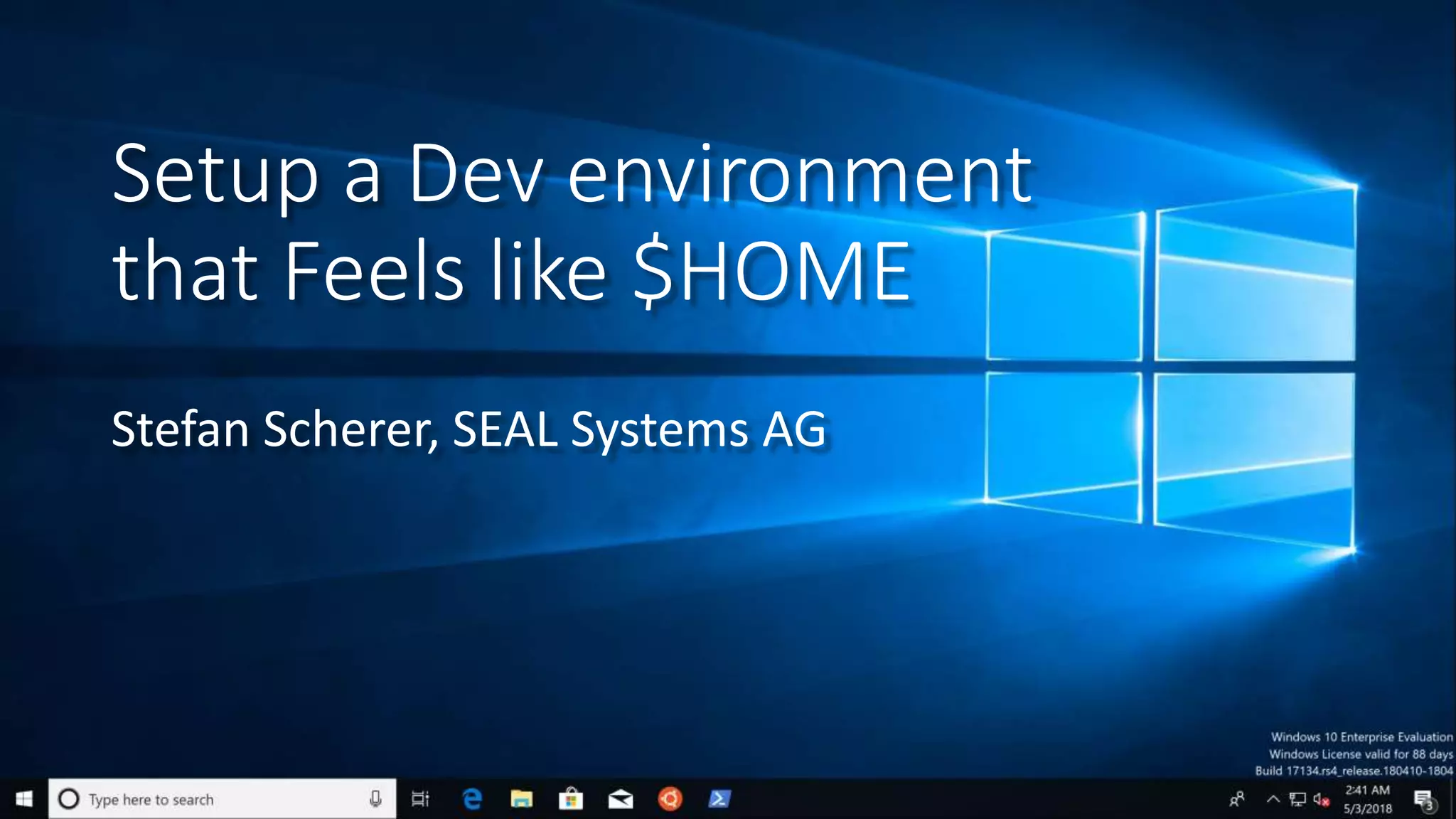Open the People icon in tray
1456x819 pixels.
click(x=1237, y=799)
